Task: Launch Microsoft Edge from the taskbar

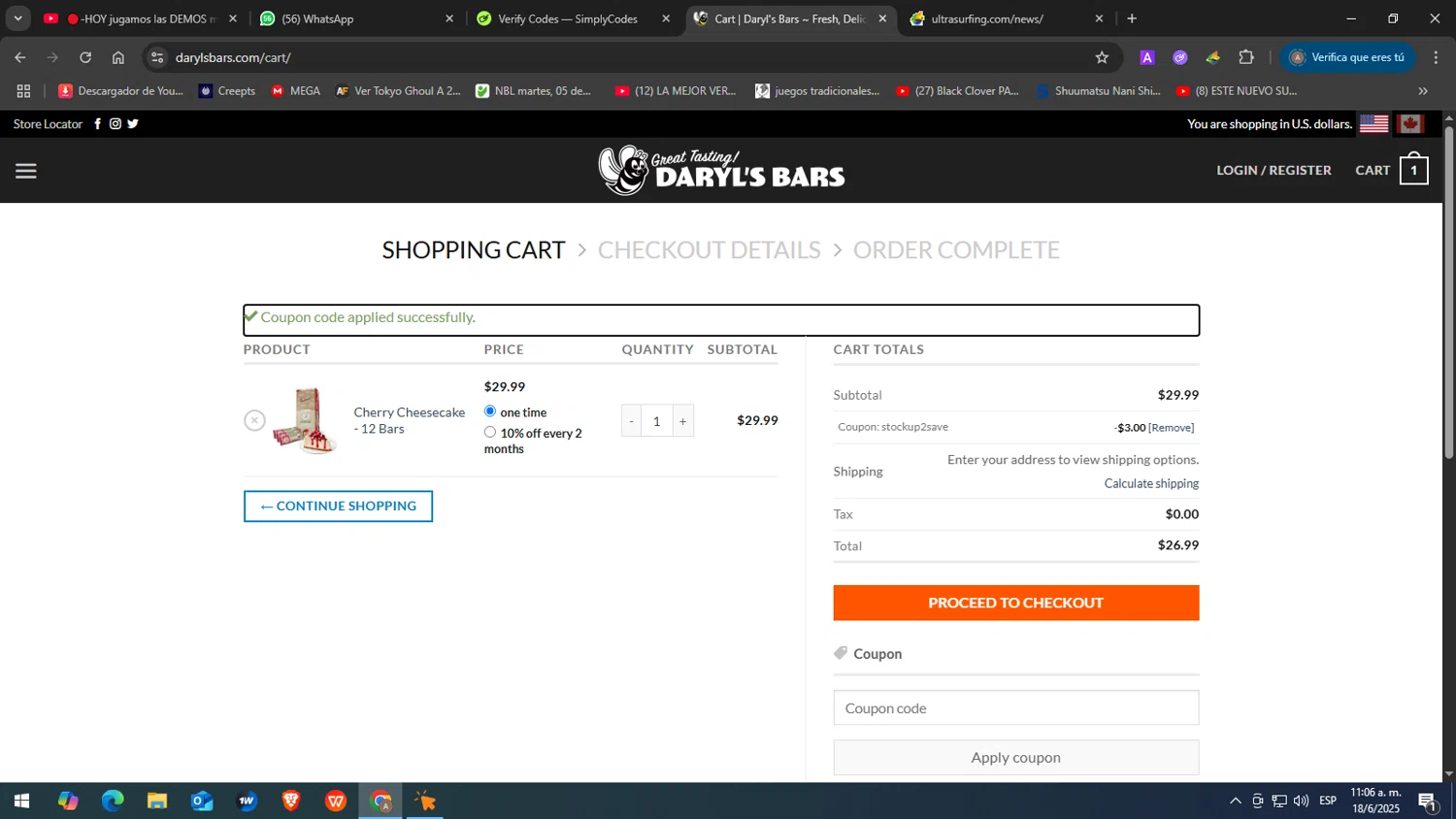Action: [x=113, y=802]
